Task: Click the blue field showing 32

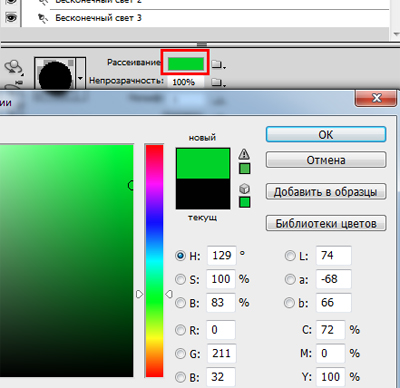Action: [x=221, y=377]
